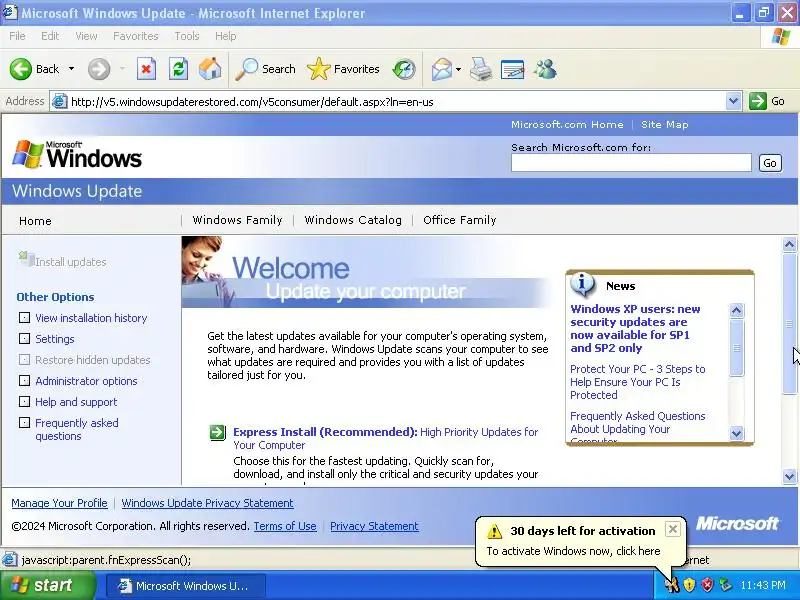Print the page with the printer icon
The image size is (800, 600).
click(x=481, y=69)
